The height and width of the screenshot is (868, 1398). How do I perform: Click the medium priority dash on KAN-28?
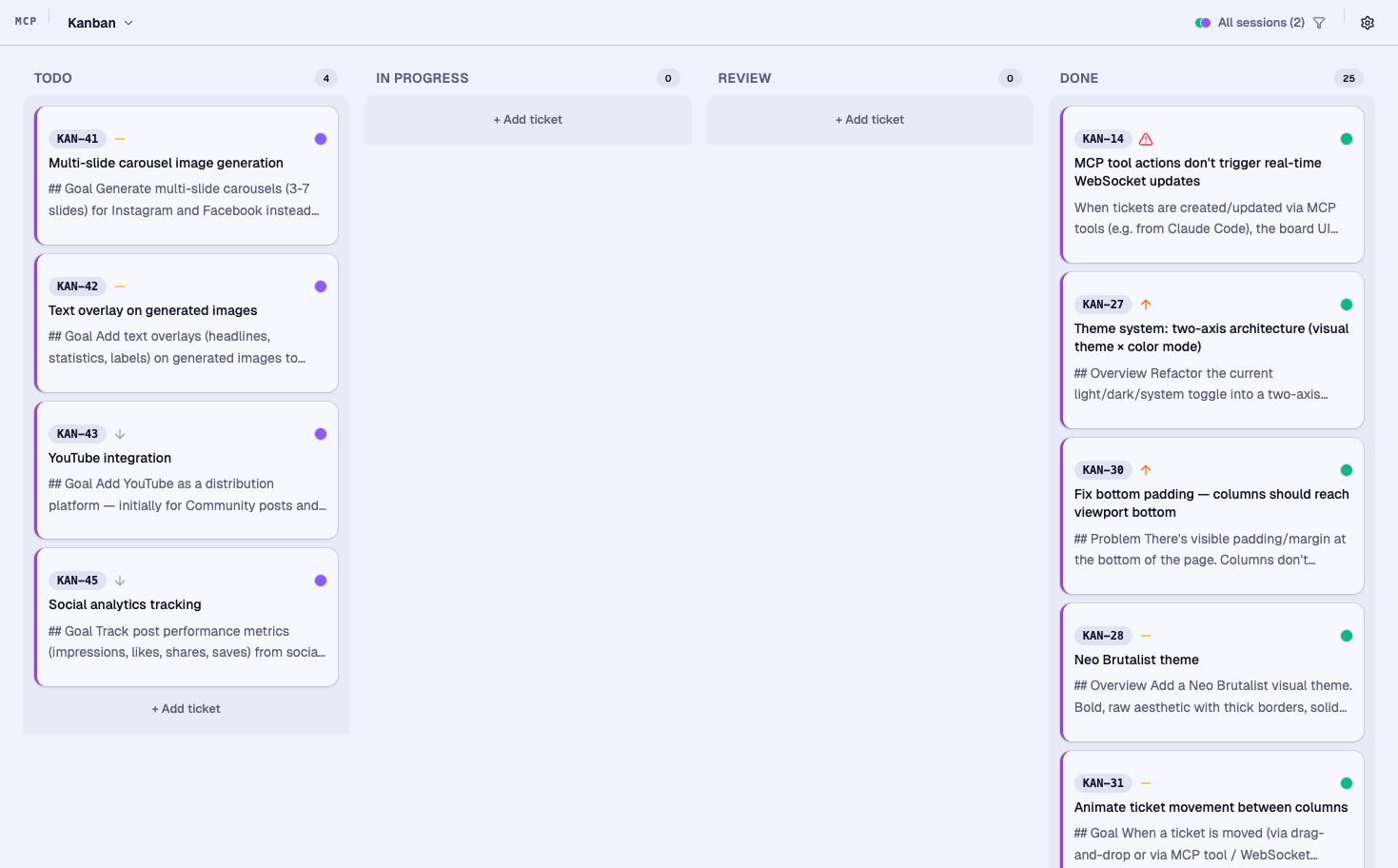[1146, 636]
